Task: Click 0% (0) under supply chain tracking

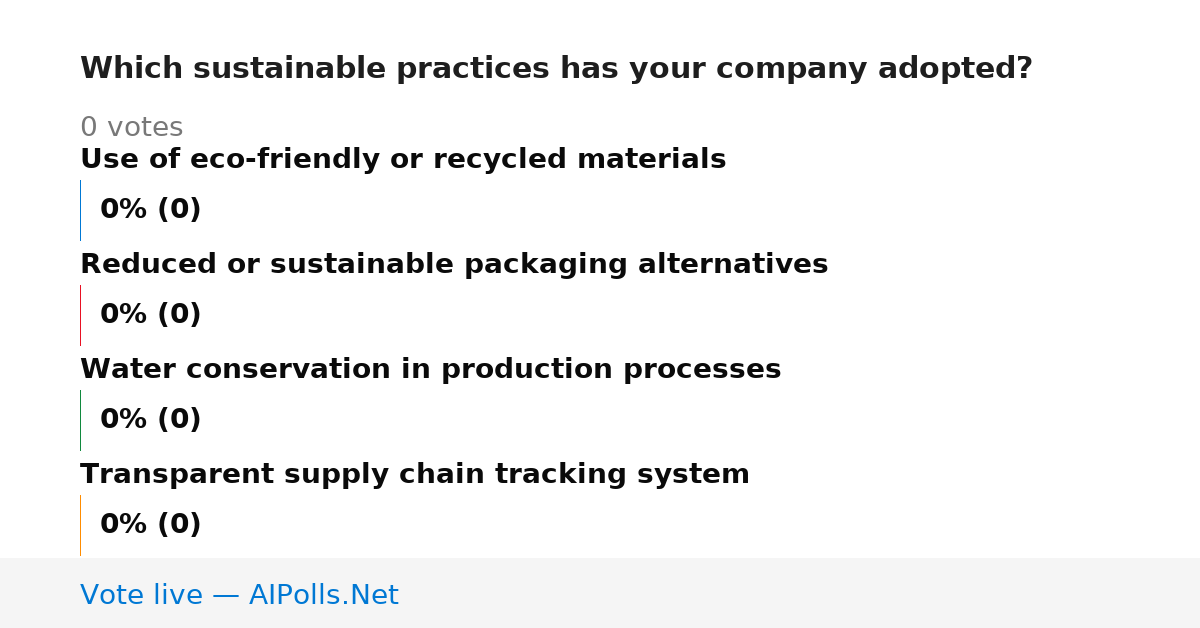Action: click(x=150, y=525)
